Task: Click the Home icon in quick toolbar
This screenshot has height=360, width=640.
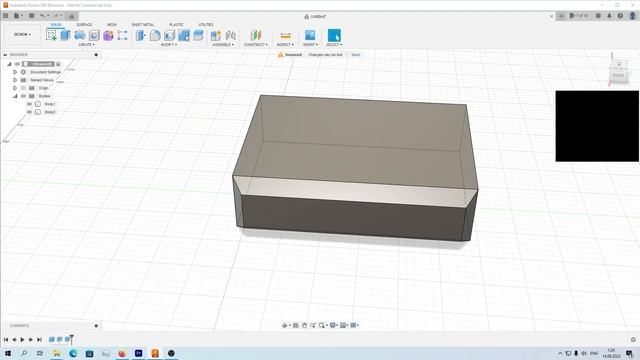Action: point(71,16)
